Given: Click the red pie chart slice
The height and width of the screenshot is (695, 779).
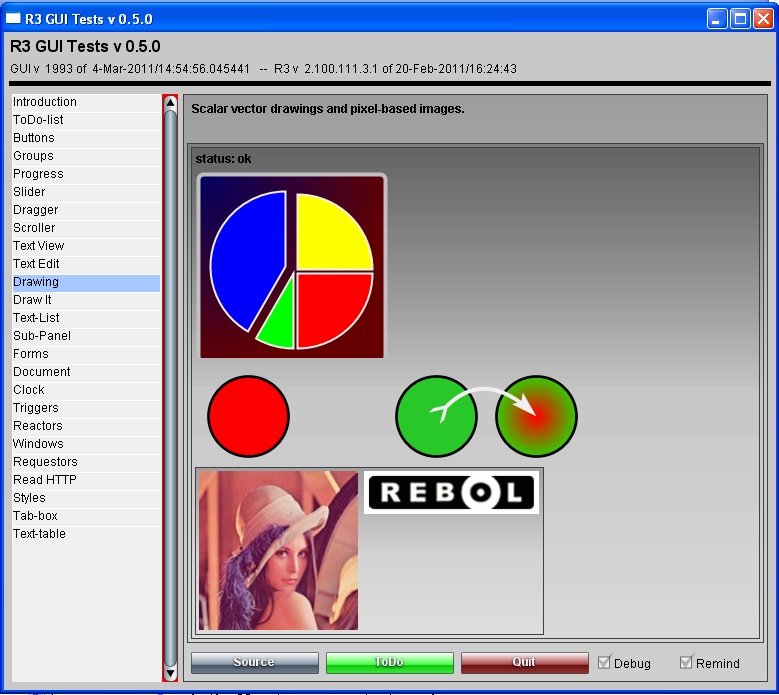Looking at the screenshot, I should [328, 304].
